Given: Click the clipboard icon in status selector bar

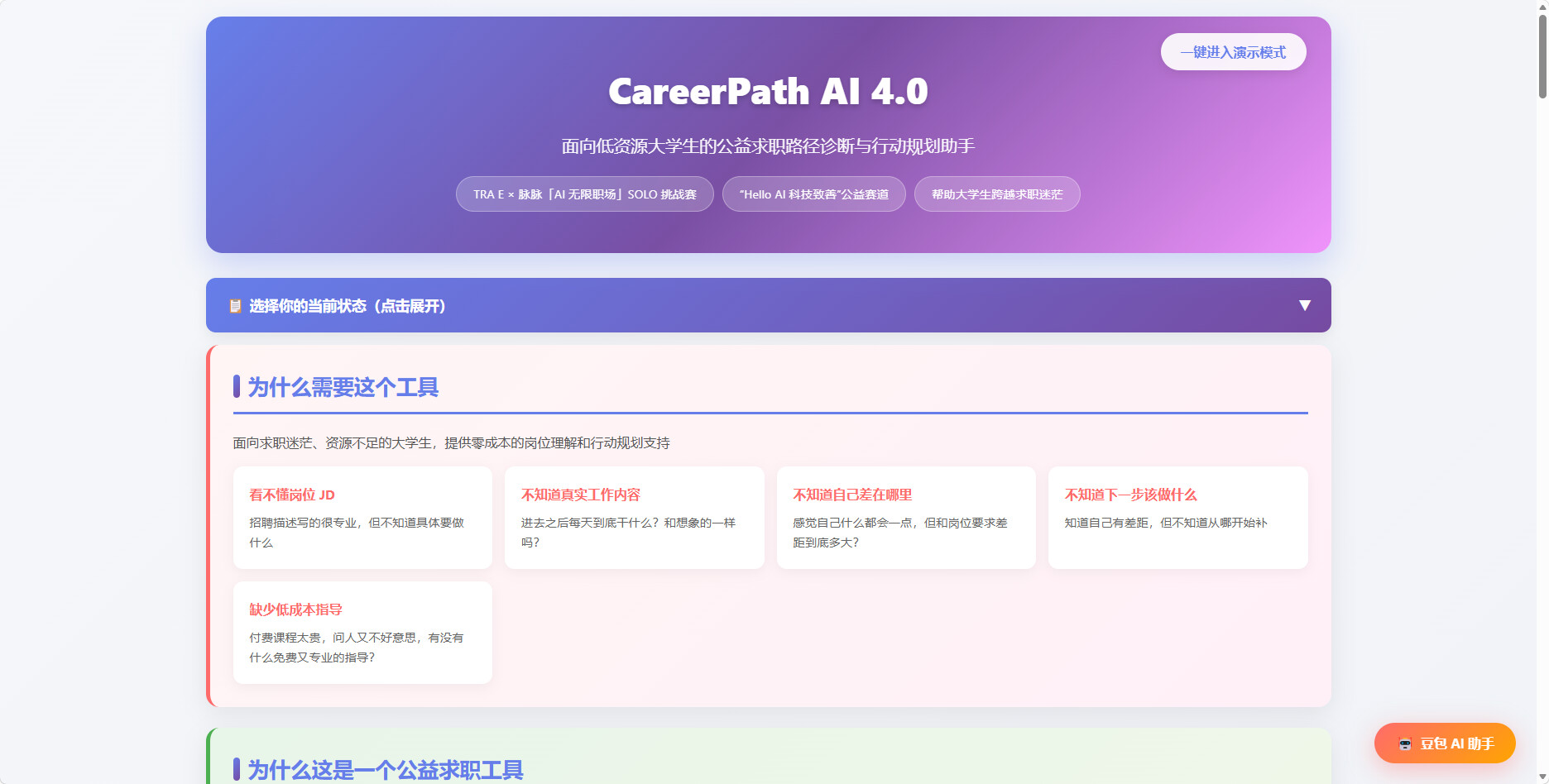Looking at the screenshot, I should (235, 306).
